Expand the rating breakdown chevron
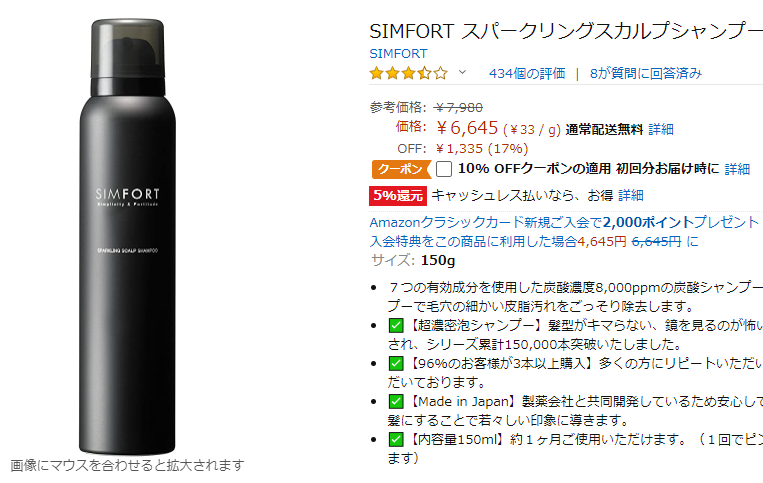763x483 pixels. pyautogui.click(x=462, y=72)
